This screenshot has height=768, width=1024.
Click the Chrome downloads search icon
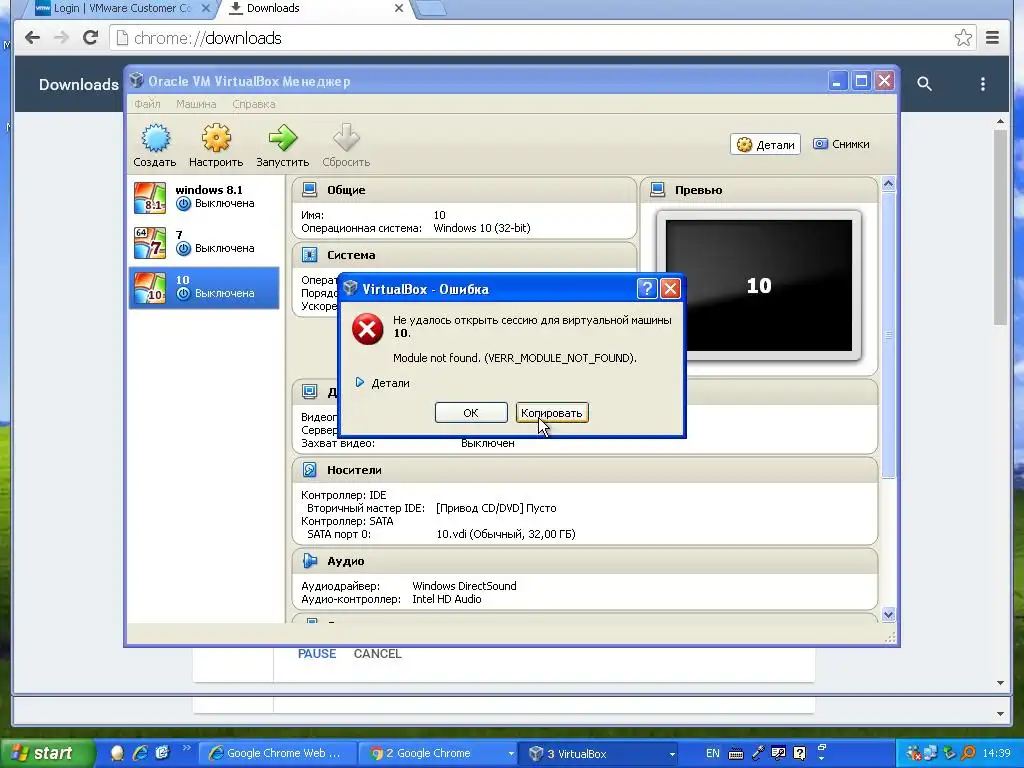[924, 84]
